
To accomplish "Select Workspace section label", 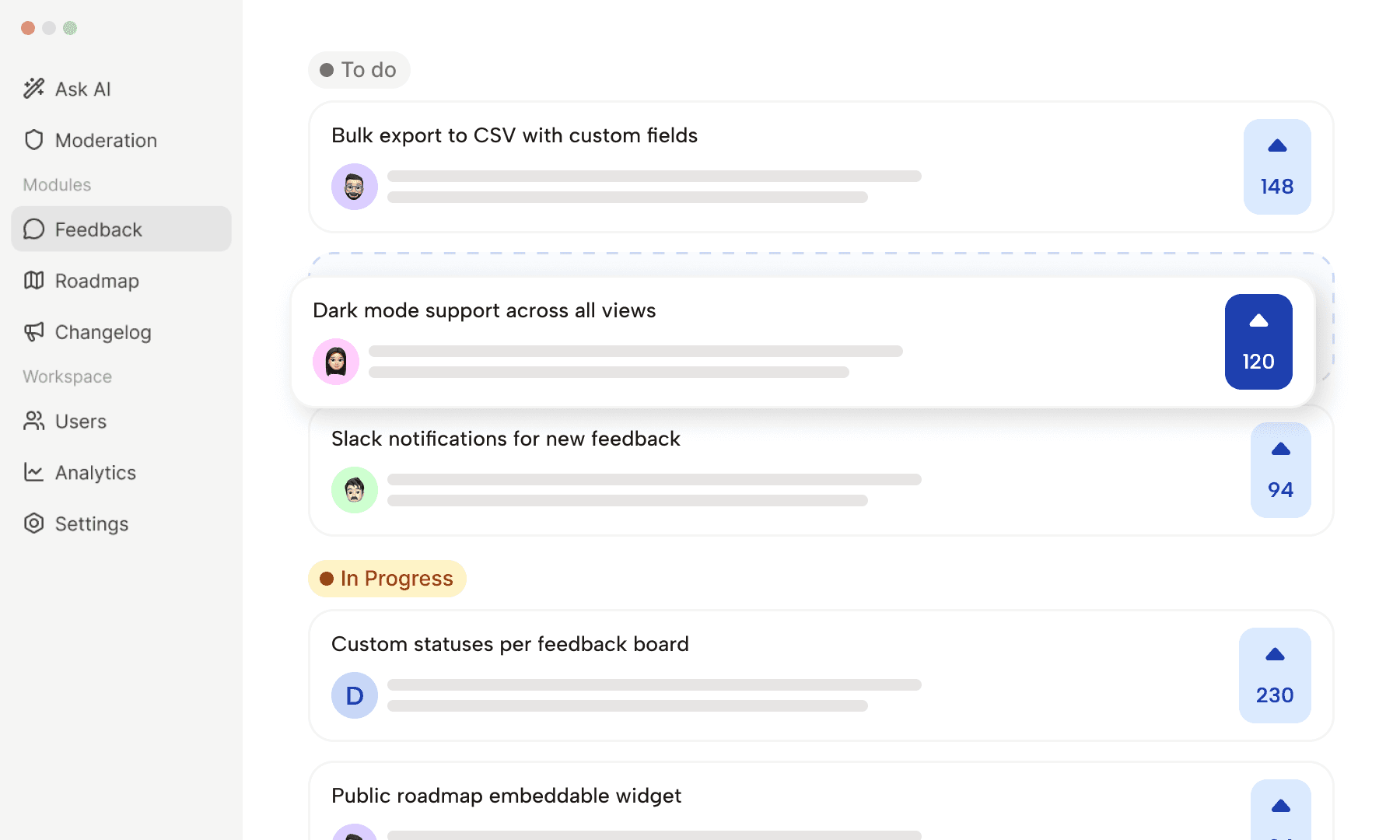I will pyautogui.click(x=67, y=376).
